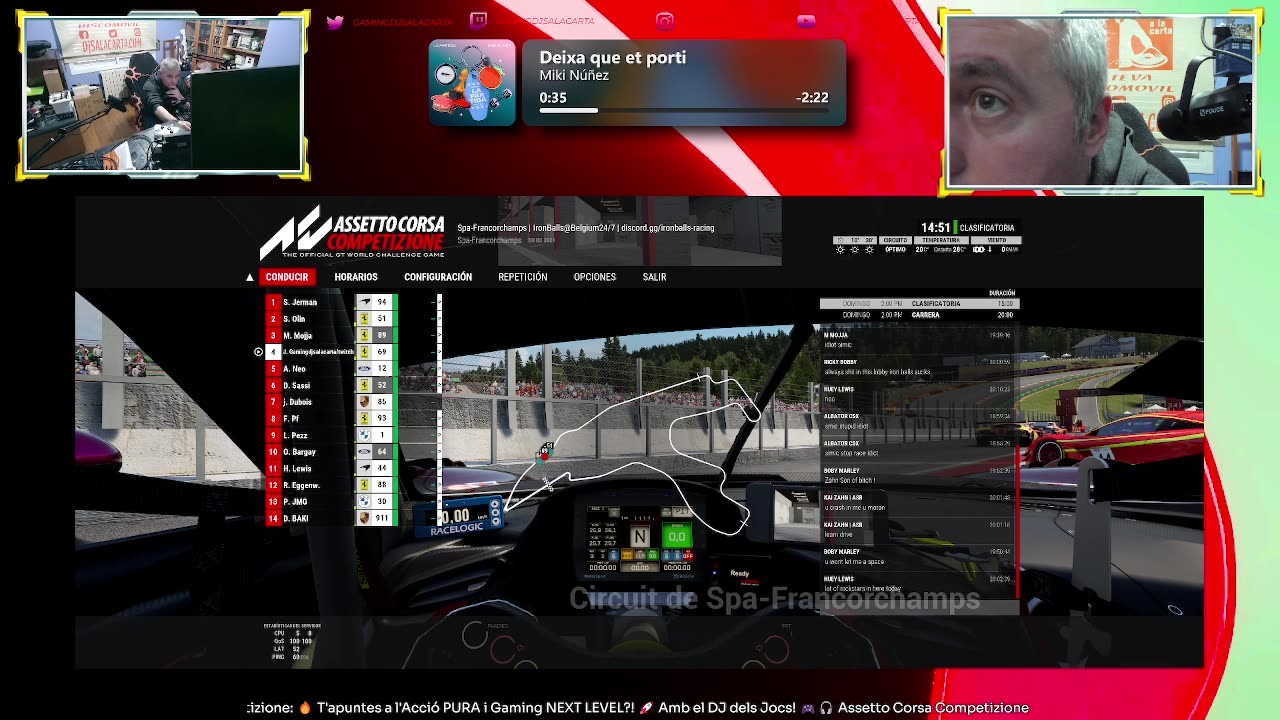Open the HORARIOS tab
This screenshot has width=1280, height=720.
(x=356, y=277)
